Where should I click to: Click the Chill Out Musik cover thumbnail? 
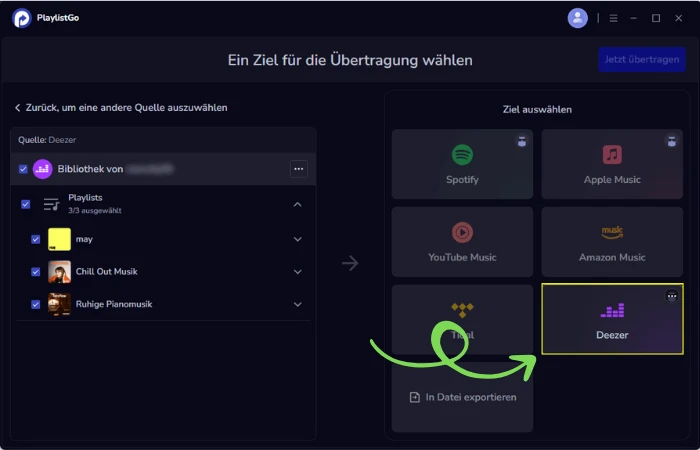(x=59, y=272)
